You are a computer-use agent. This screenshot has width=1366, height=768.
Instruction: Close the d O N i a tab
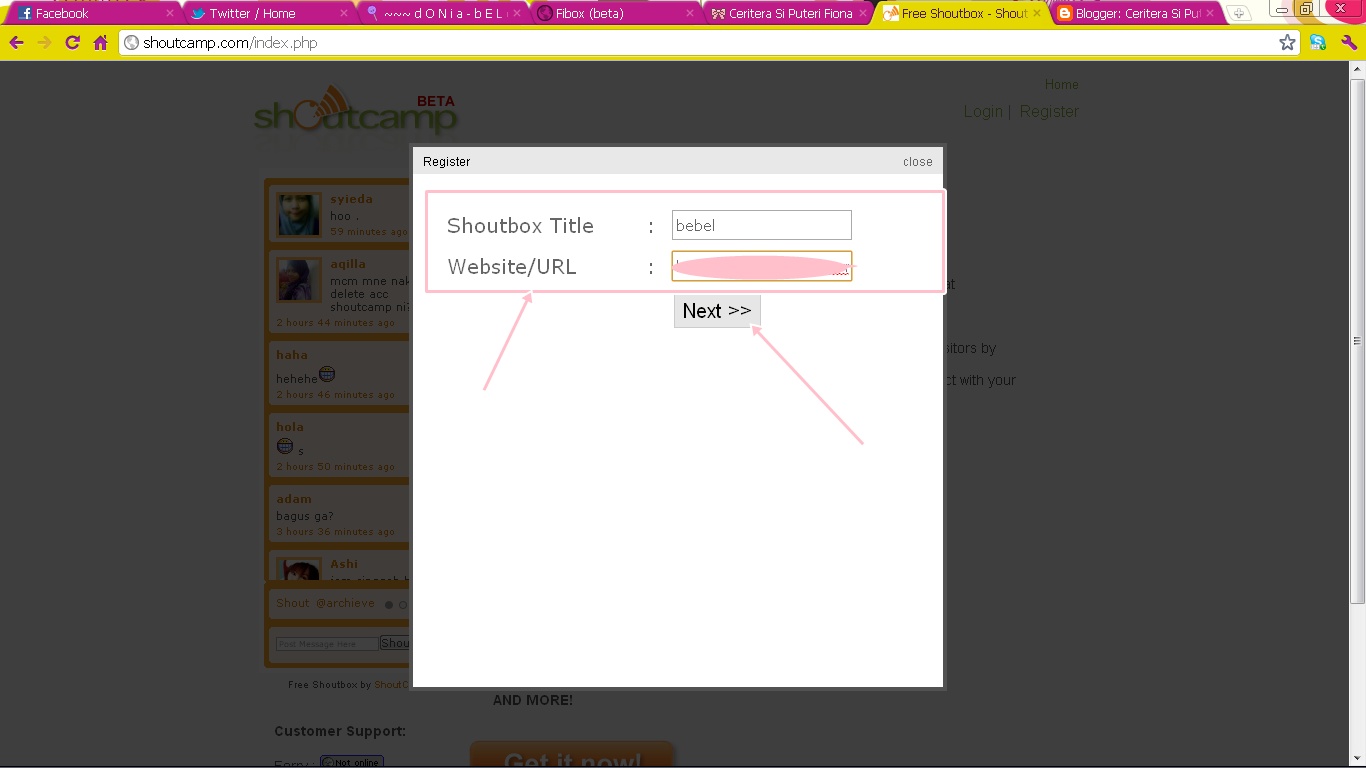[517, 14]
